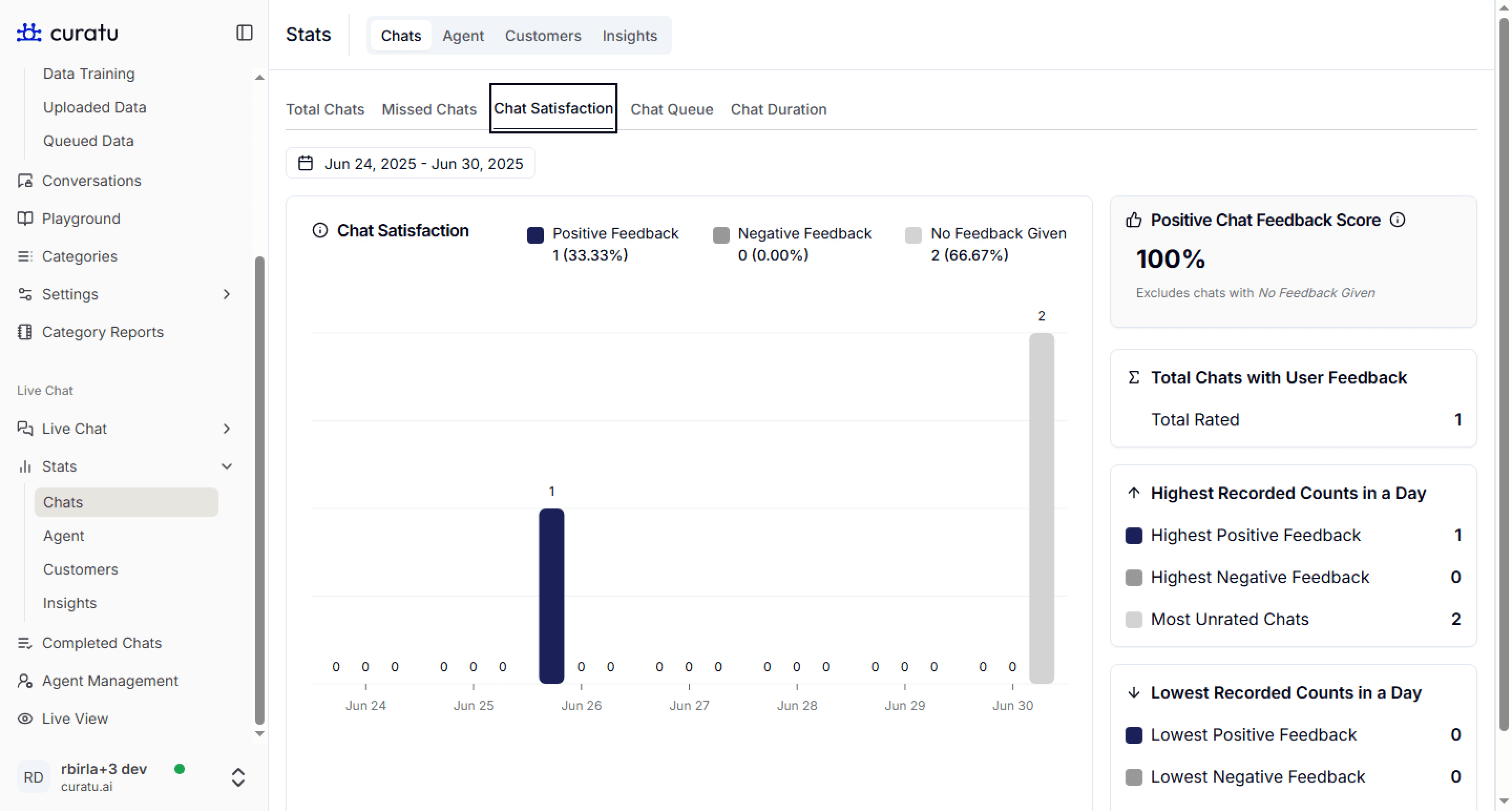Screen dimensions: 1512x811
Task: Open Data Training in the sidebar
Action: tap(89, 74)
